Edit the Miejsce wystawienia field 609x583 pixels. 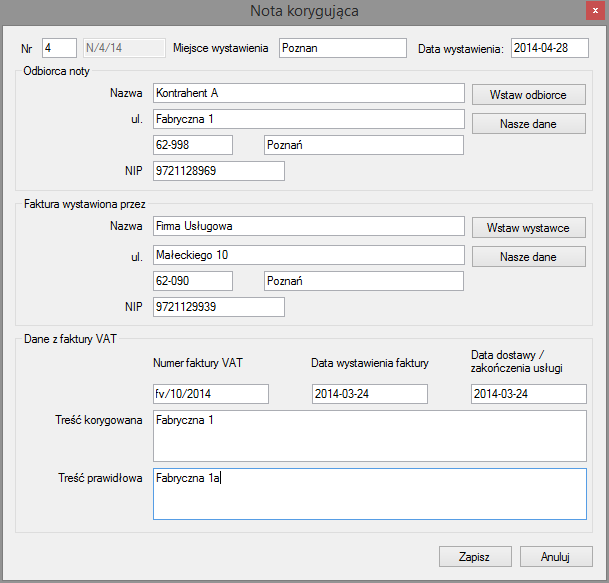point(343,48)
